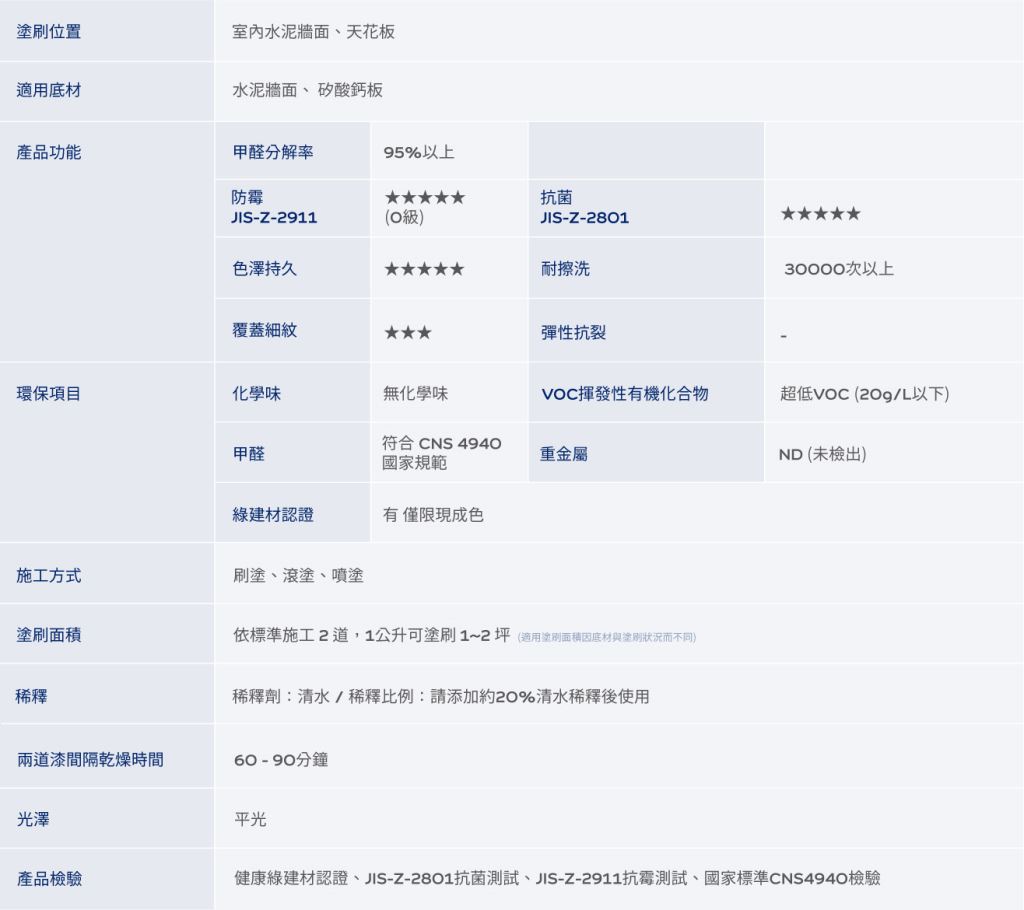Select the 塗刷位置 row heading
Viewport: 1024px width, 910px height.
pos(49,31)
